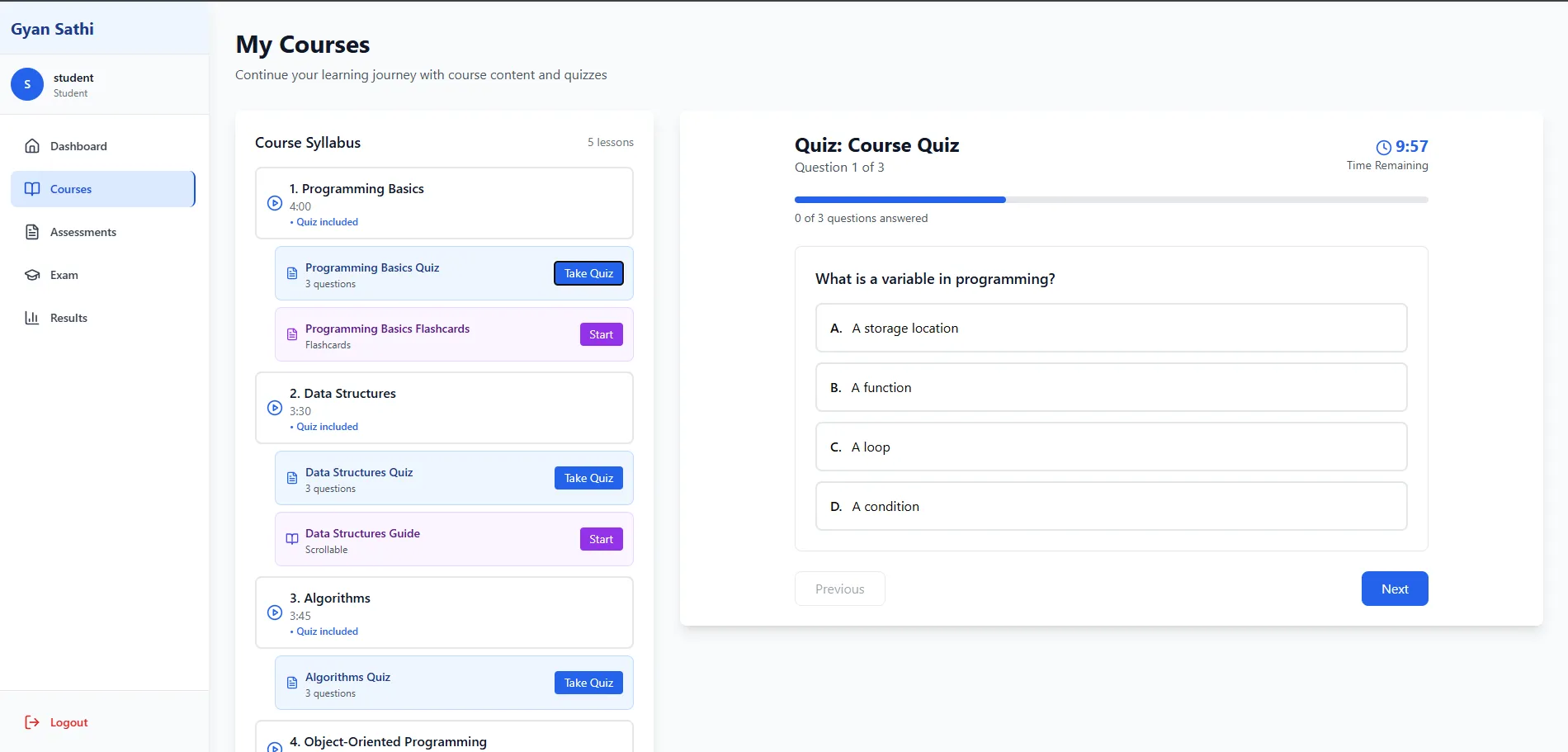Viewport: 1568px width, 752px height.
Task: Pick answer D, A condition
Action: (1111, 506)
